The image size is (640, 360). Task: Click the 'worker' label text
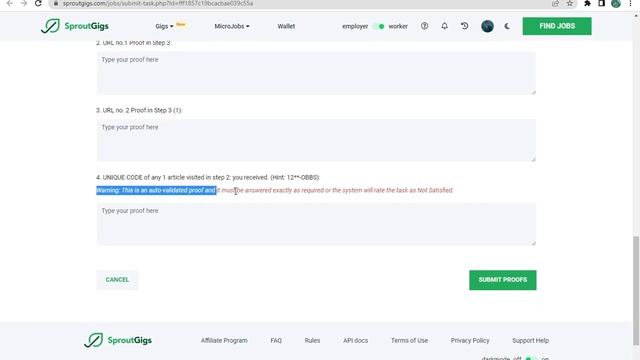point(398,26)
